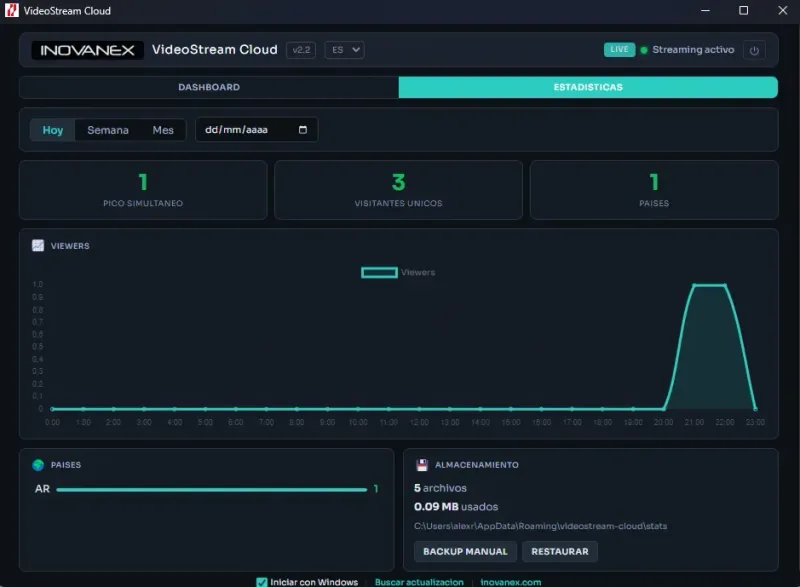Click the PICO SIMULTANEO stat card
This screenshot has height=587, width=800.
pyautogui.click(x=143, y=190)
